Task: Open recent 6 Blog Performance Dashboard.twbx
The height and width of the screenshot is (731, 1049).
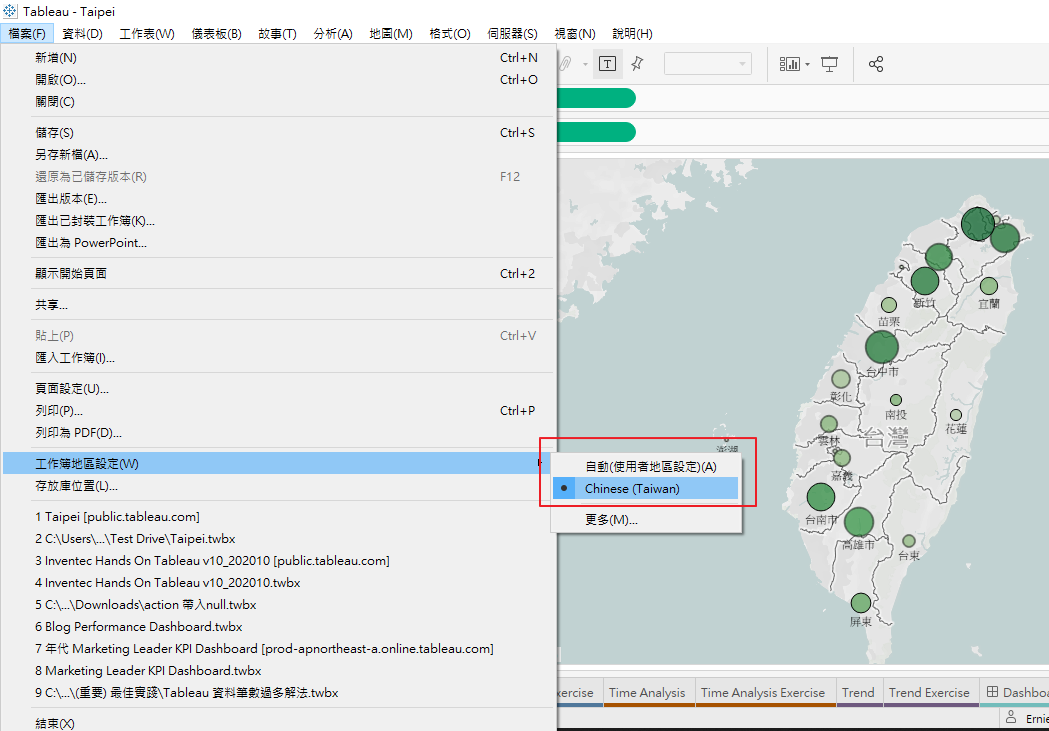Action: tap(278, 627)
